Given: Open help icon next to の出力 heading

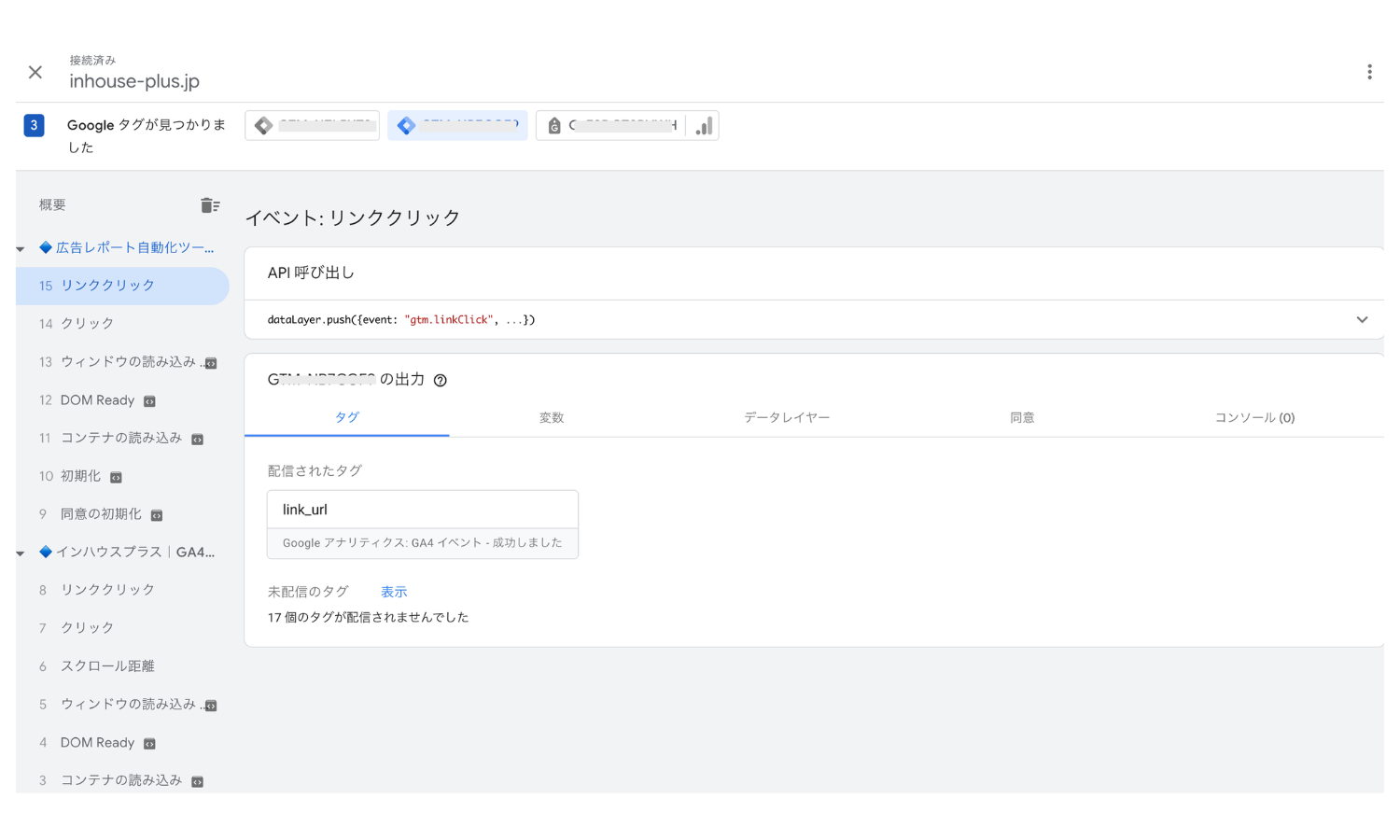Looking at the screenshot, I should coord(441,380).
